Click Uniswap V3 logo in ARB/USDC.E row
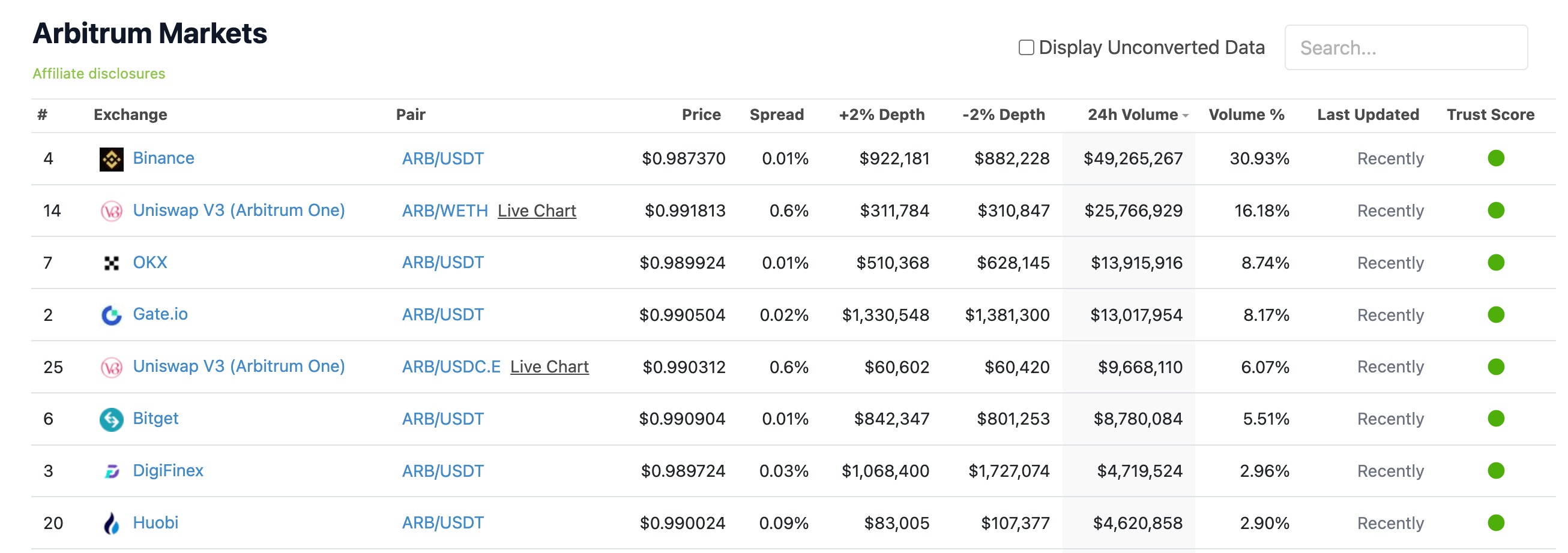This screenshot has height=553, width=1568. pos(112,368)
